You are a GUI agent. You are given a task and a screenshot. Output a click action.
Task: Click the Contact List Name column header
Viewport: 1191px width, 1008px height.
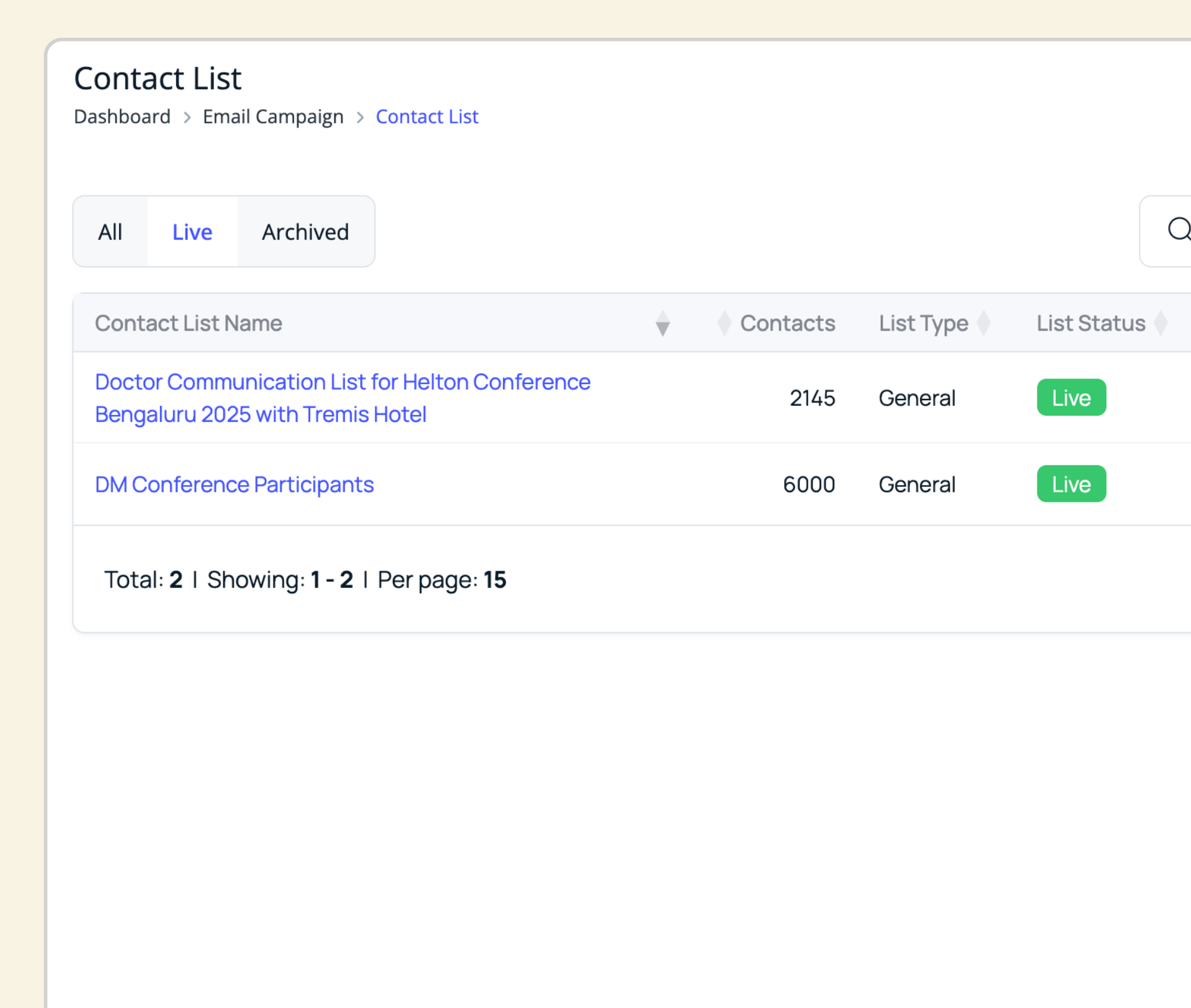(189, 323)
